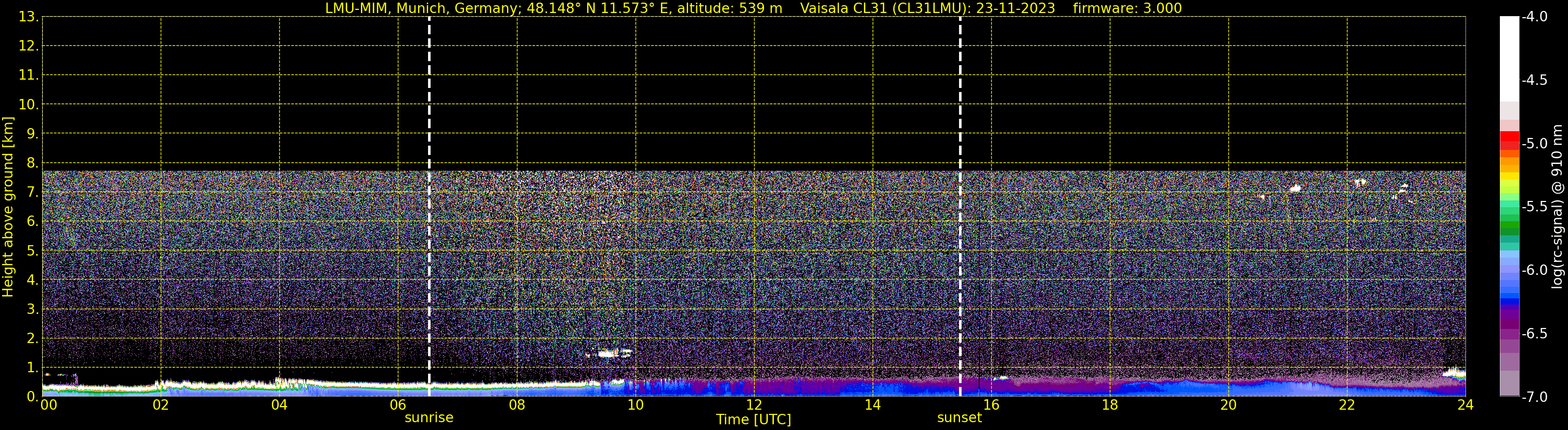The height and width of the screenshot is (430, 1568).
Task: Click the '13.' tick label on the height axis
Action: pos(29,17)
